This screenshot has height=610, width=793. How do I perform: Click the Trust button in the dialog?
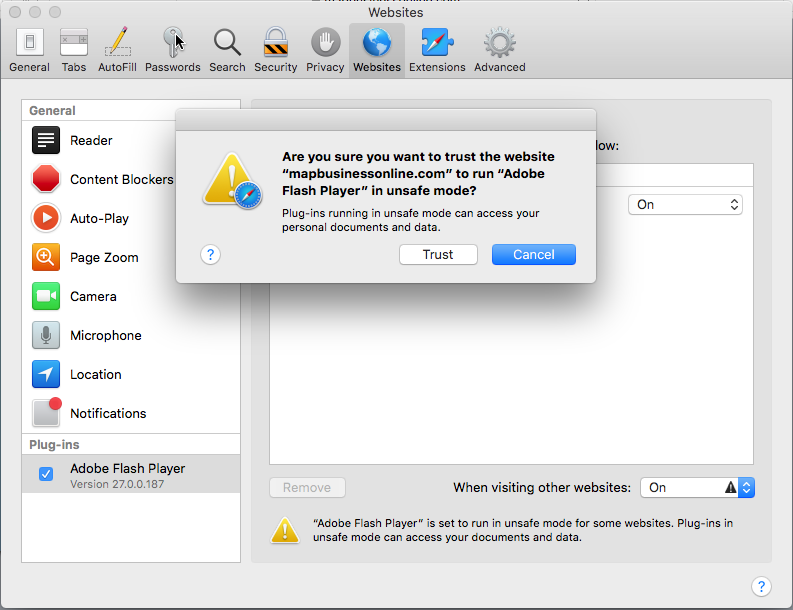coord(438,254)
